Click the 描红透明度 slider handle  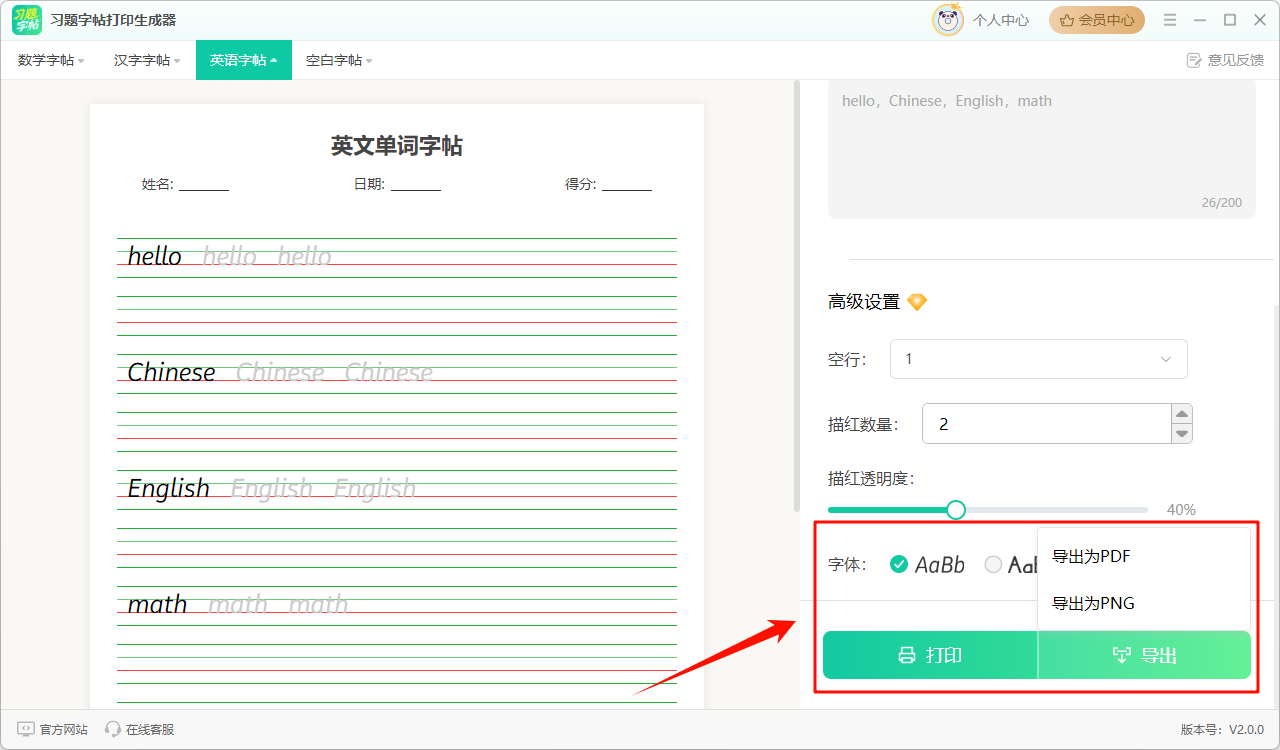pos(956,510)
